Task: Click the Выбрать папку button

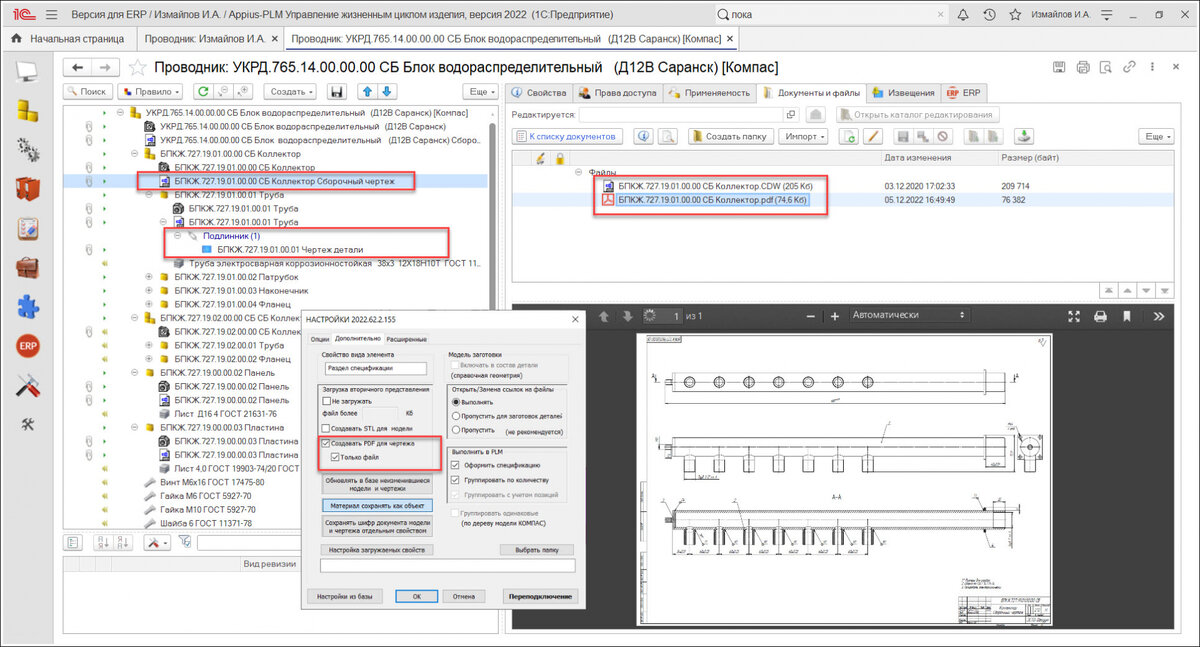Action: [x=537, y=550]
